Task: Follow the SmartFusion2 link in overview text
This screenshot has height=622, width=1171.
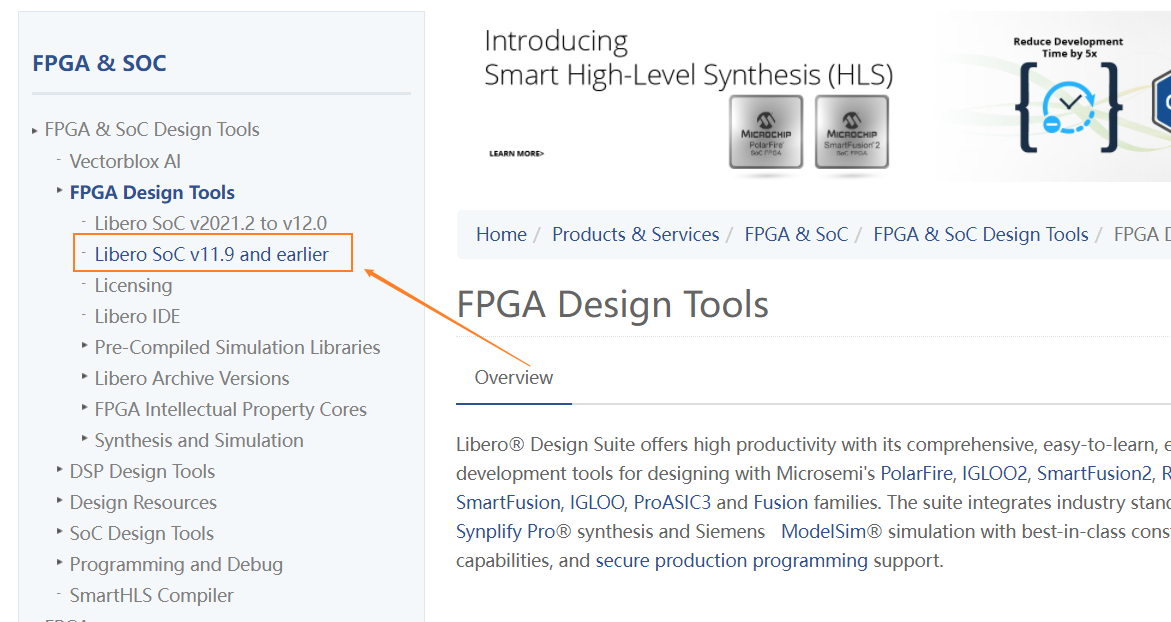Action: pyautogui.click(x=1094, y=473)
